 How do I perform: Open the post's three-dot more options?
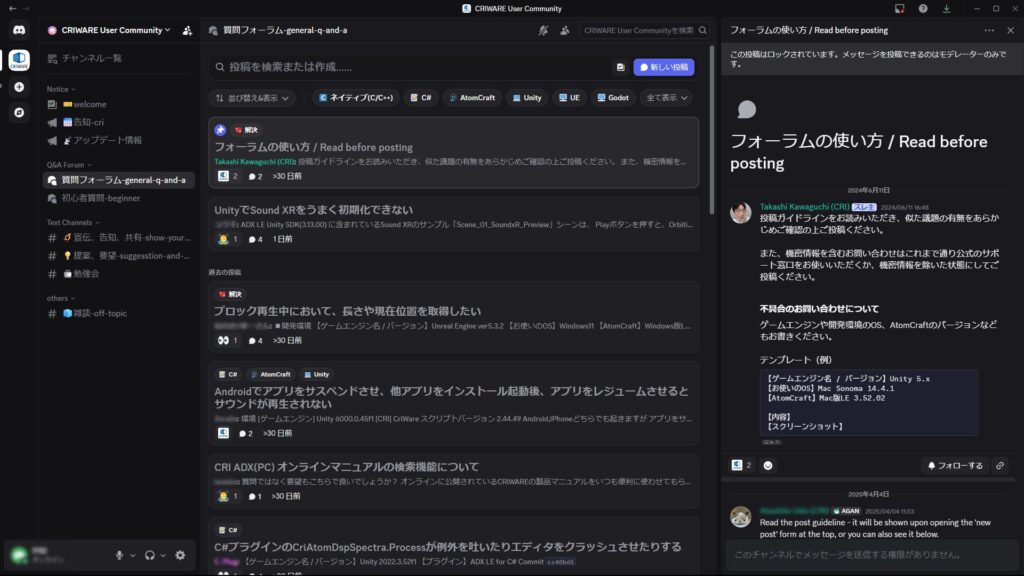989,30
